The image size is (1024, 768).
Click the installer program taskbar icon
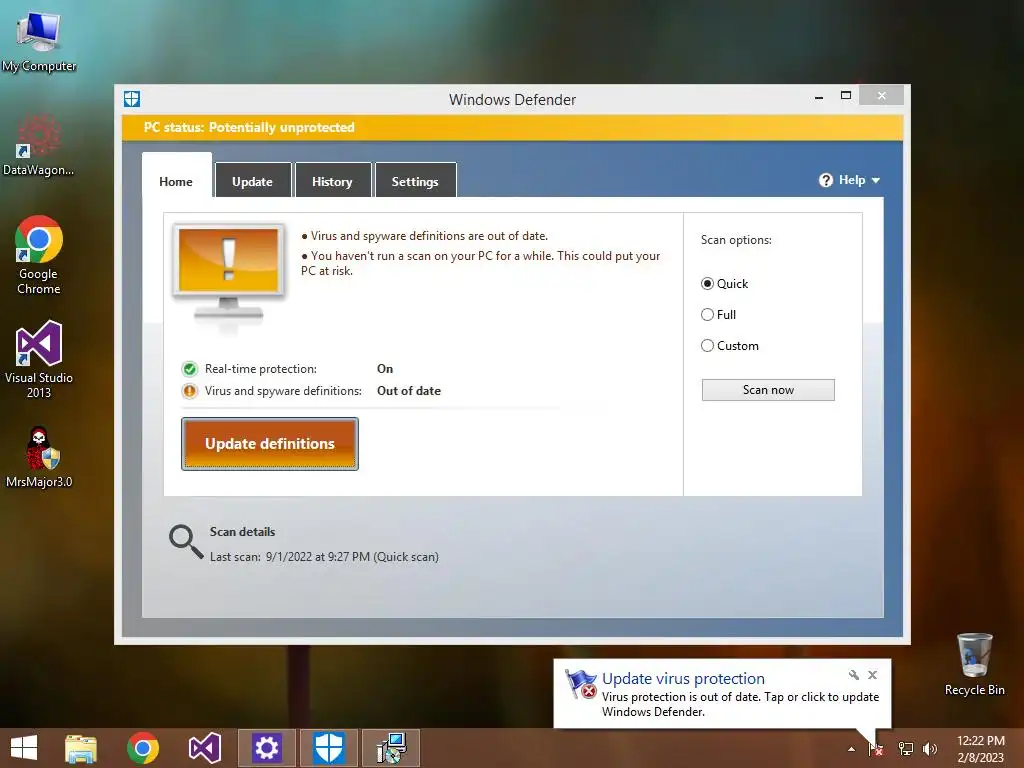[391, 748]
